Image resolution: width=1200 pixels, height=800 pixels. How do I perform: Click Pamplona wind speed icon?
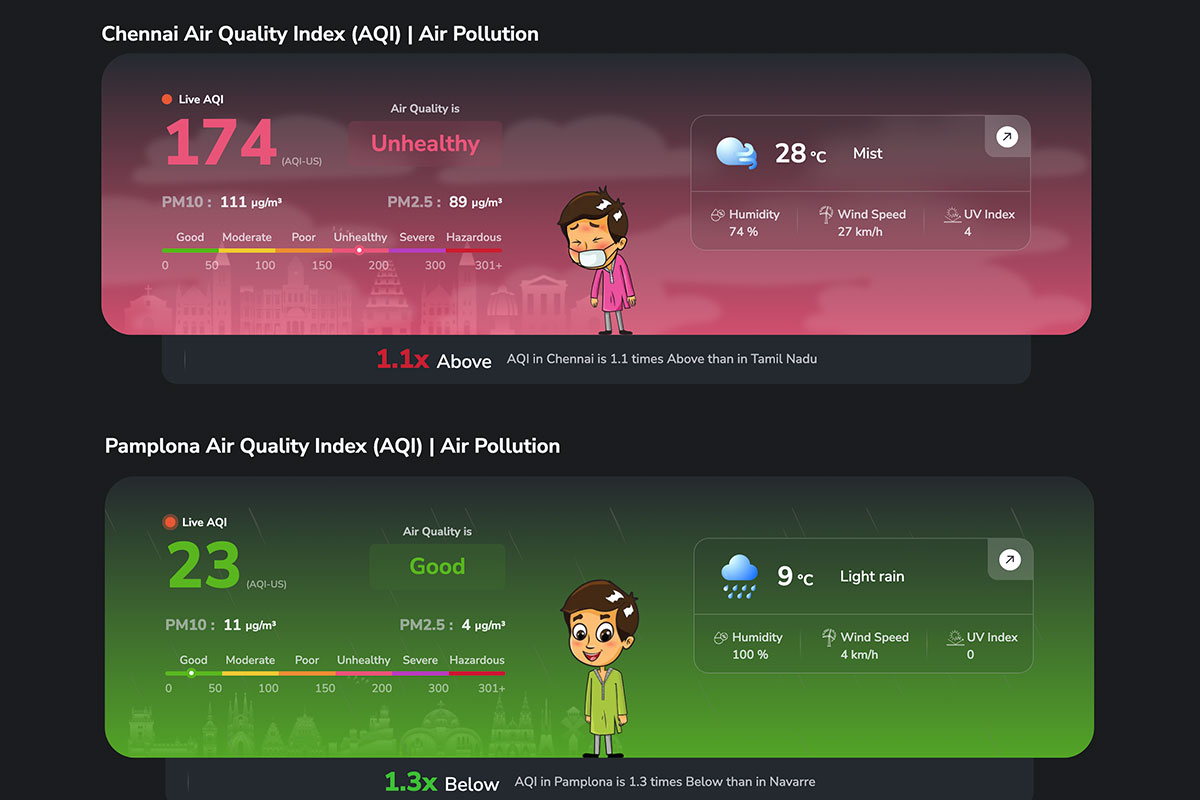point(829,637)
